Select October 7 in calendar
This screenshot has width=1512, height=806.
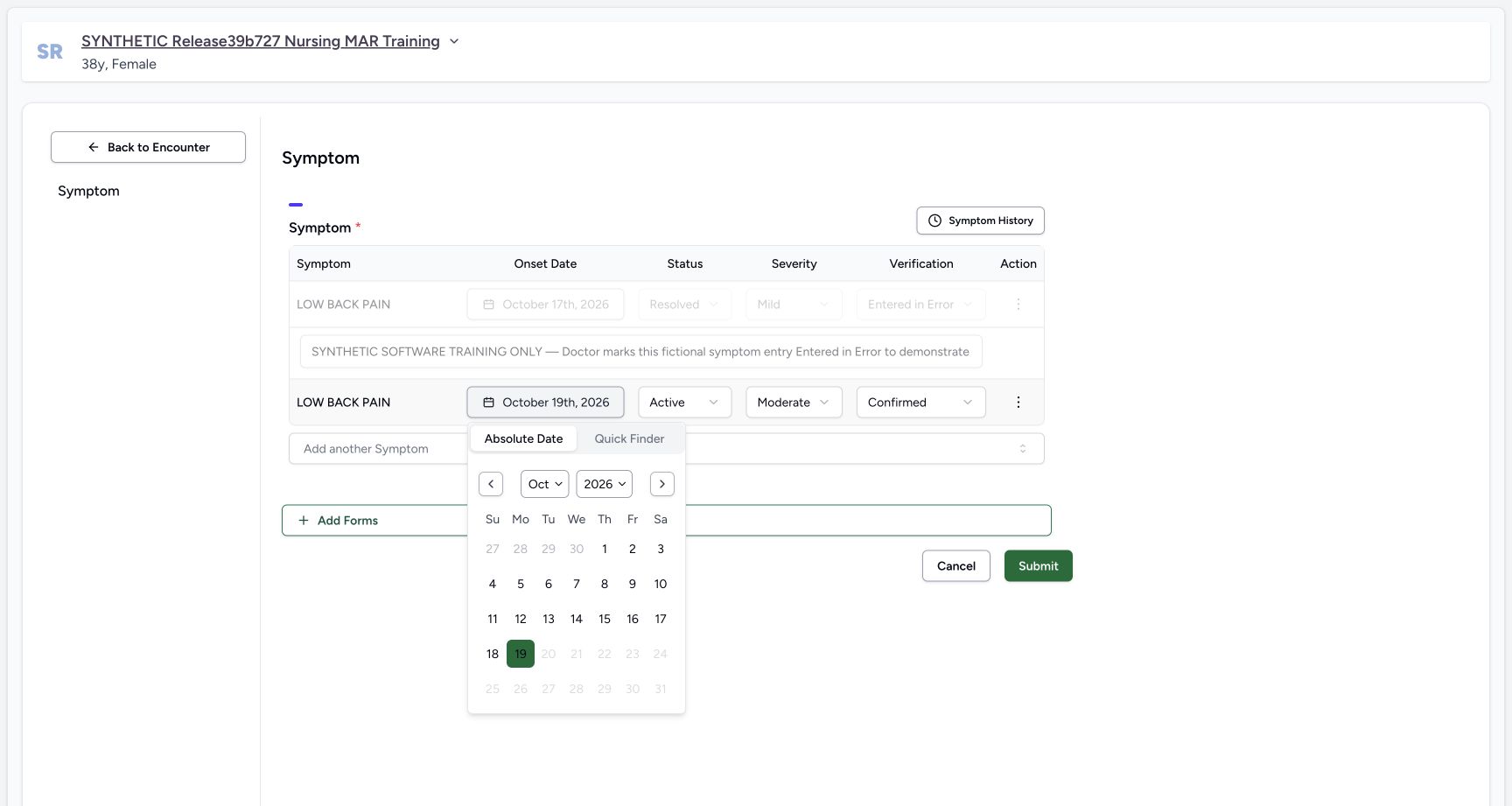click(577, 584)
